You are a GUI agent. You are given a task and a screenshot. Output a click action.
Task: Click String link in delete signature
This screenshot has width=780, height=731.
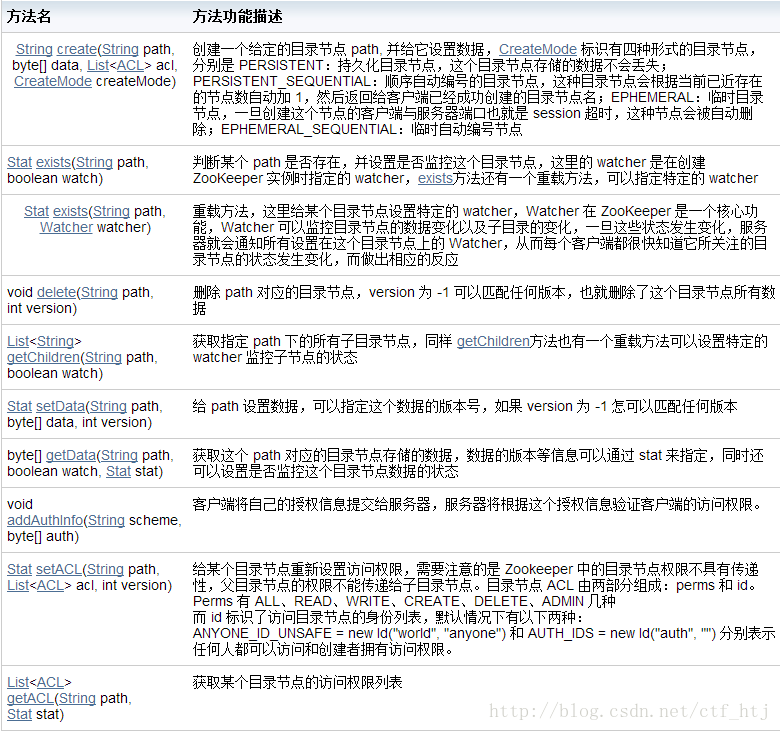[99, 292]
